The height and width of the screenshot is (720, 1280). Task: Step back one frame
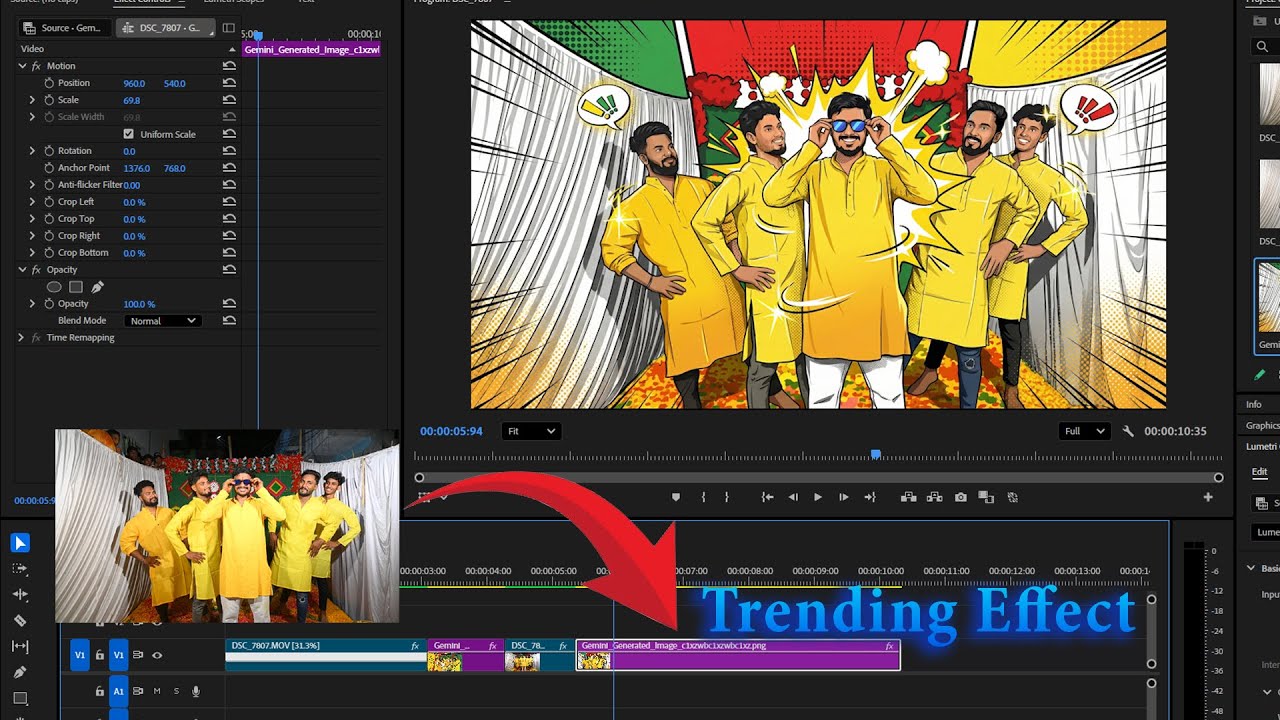click(x=793, y=497)
